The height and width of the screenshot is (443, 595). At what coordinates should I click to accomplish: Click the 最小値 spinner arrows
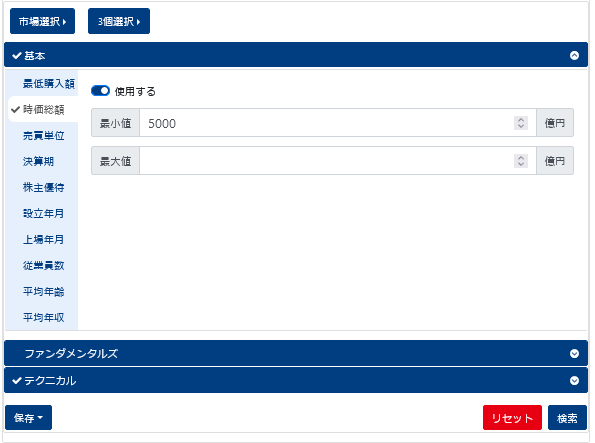tap(521, 123)
